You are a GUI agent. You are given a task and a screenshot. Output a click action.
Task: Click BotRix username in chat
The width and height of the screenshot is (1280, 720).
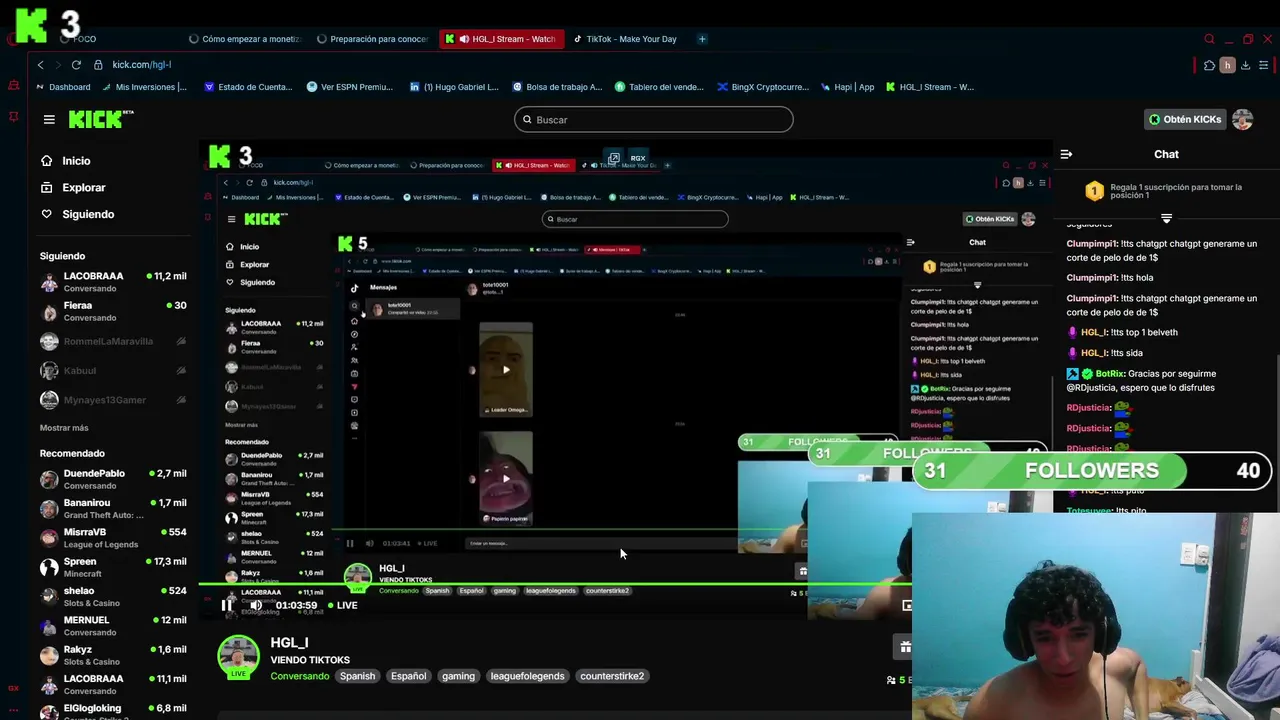1109,374
